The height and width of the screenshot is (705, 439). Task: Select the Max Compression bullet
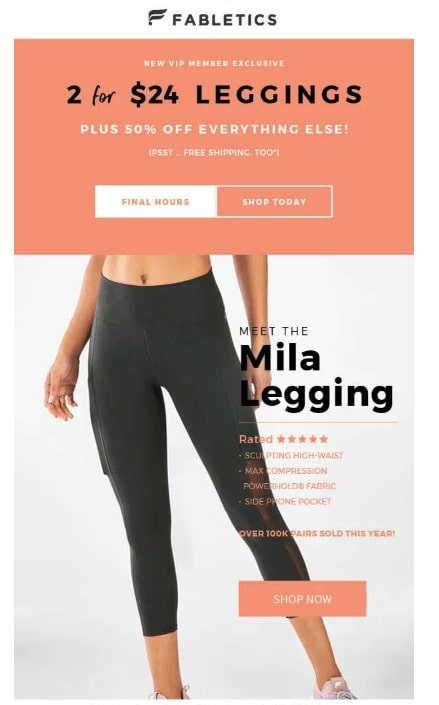point(283,471)
